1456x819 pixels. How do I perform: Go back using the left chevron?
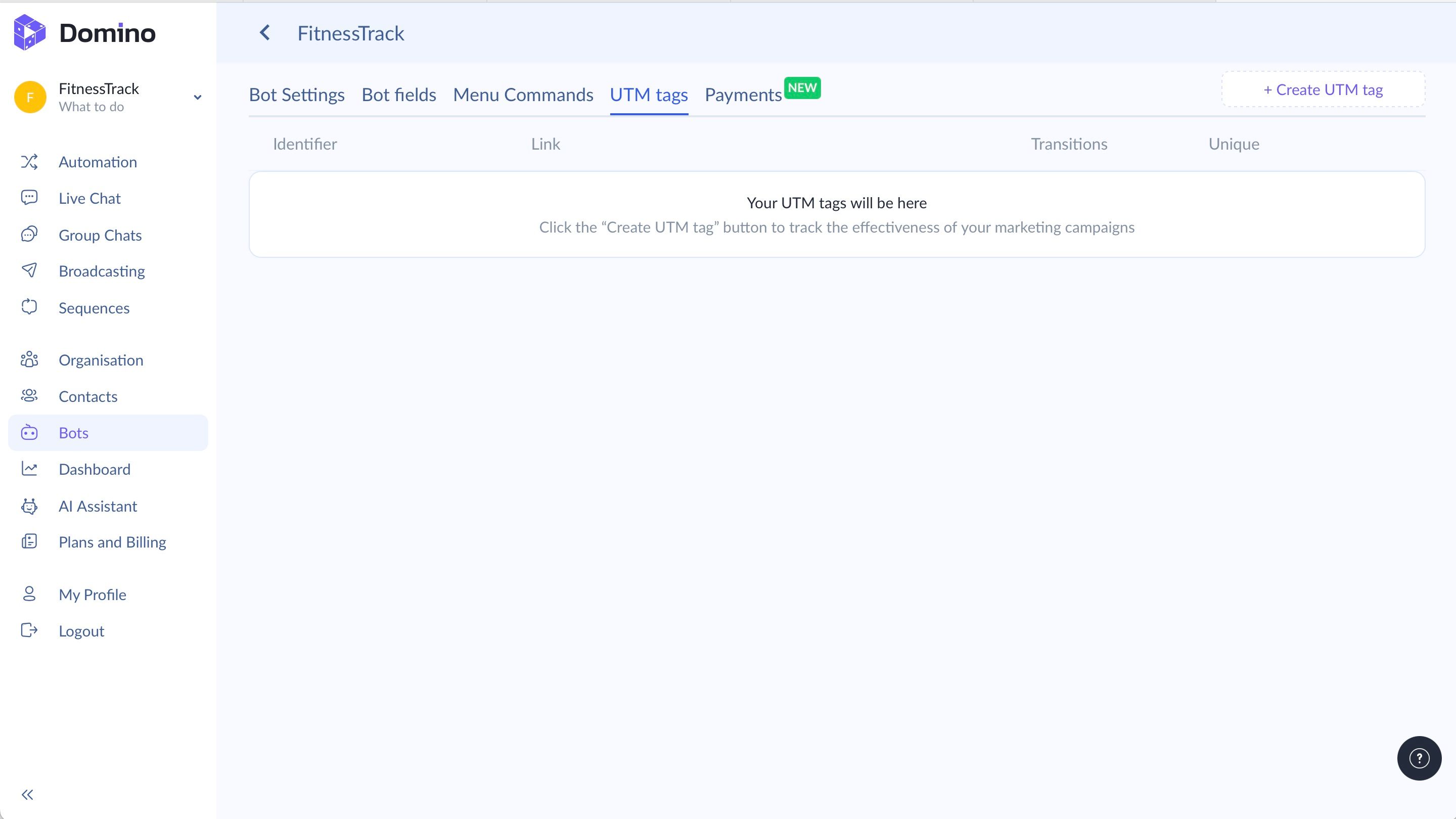click(x=264, y=33)
